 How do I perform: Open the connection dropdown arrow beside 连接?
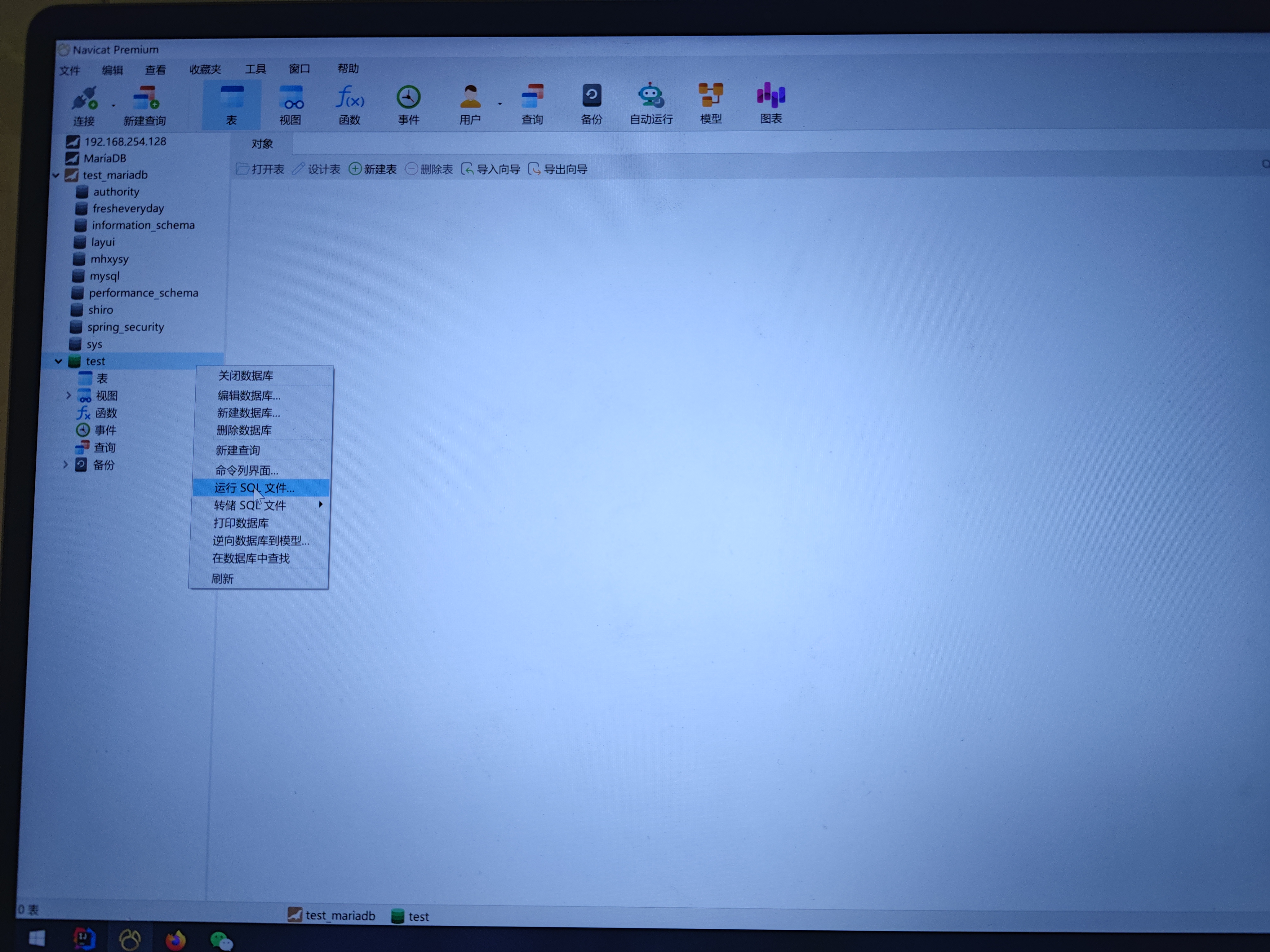pyautogui.click(x=113, y=106)
